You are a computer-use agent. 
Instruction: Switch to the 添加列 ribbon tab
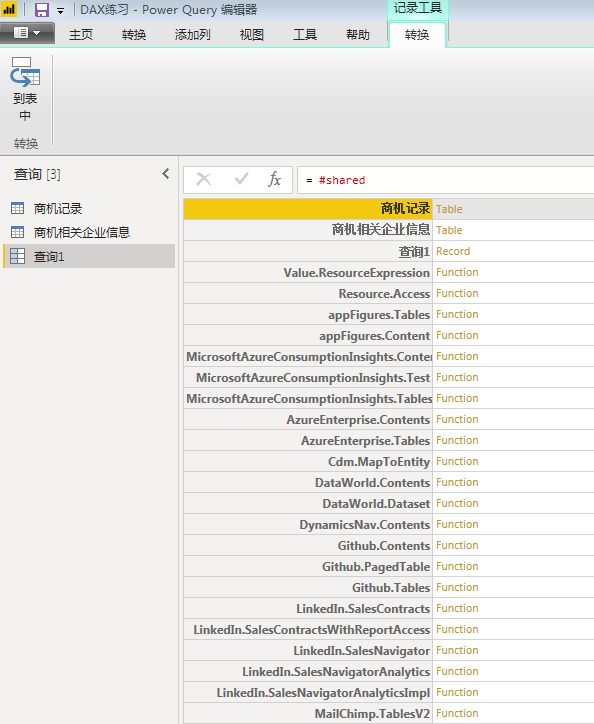click(193, 35)
